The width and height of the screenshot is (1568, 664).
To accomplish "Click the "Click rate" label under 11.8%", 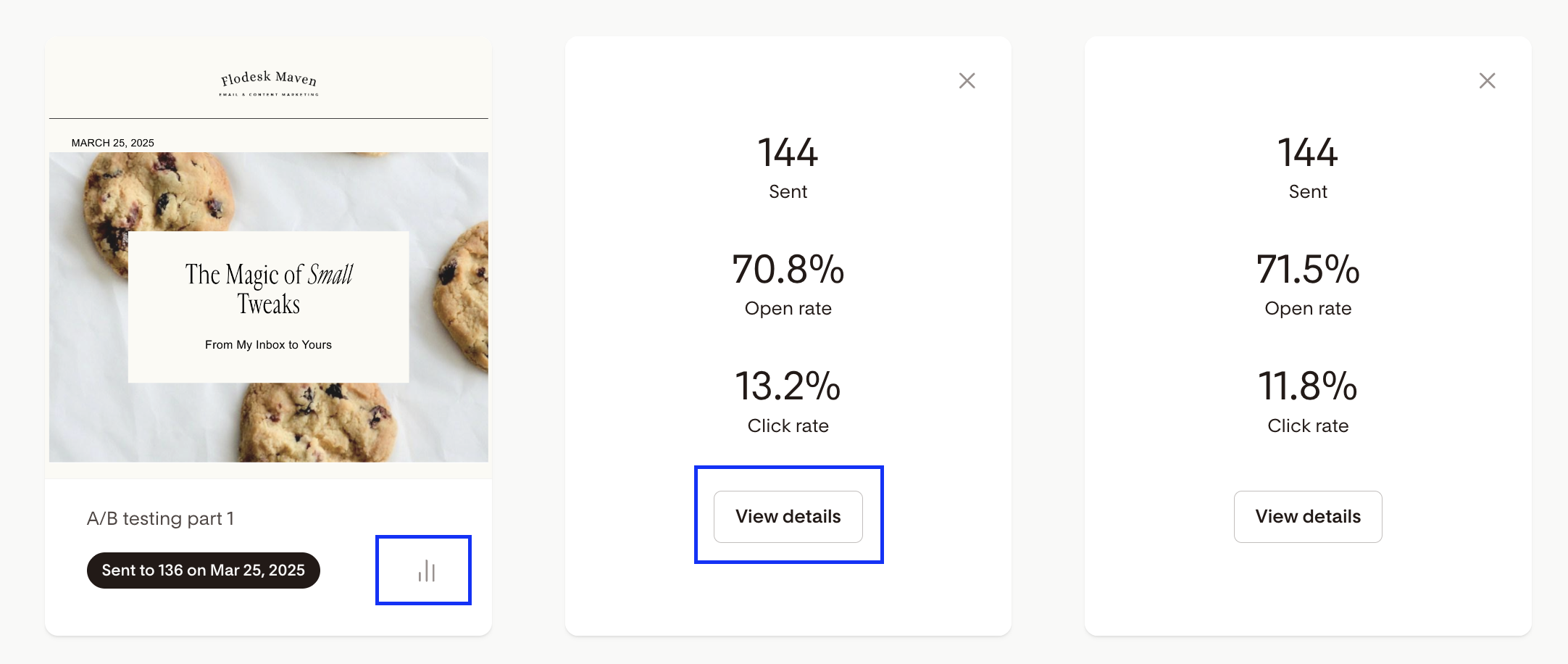I will (1307, 426).
